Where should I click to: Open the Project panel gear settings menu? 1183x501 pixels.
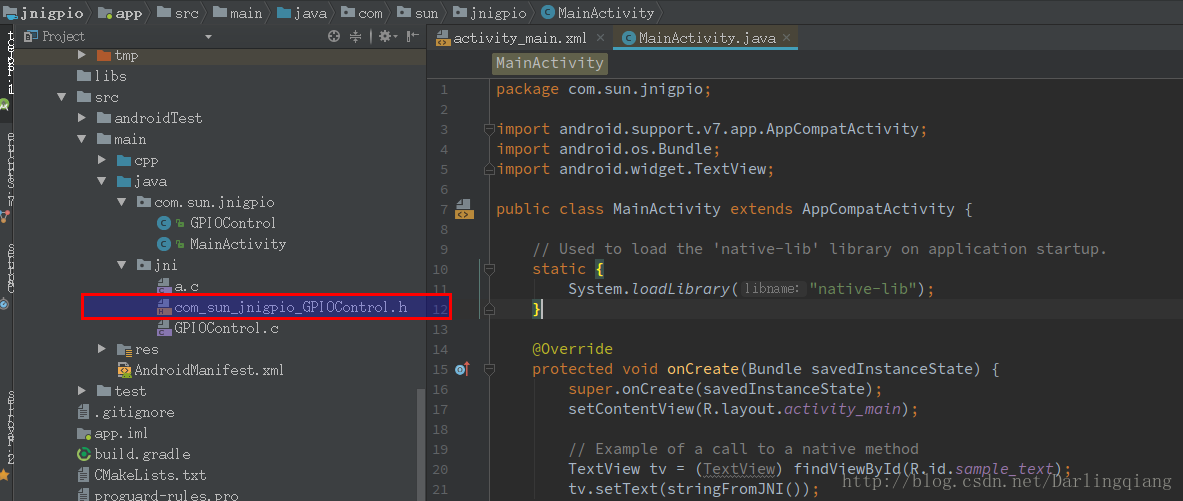click(387, 36)
